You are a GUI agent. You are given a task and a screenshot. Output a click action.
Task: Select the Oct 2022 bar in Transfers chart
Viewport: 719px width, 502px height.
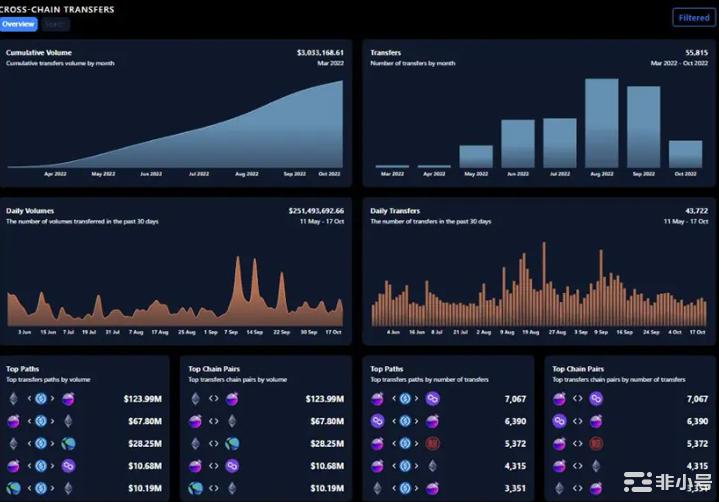point(685,154)
